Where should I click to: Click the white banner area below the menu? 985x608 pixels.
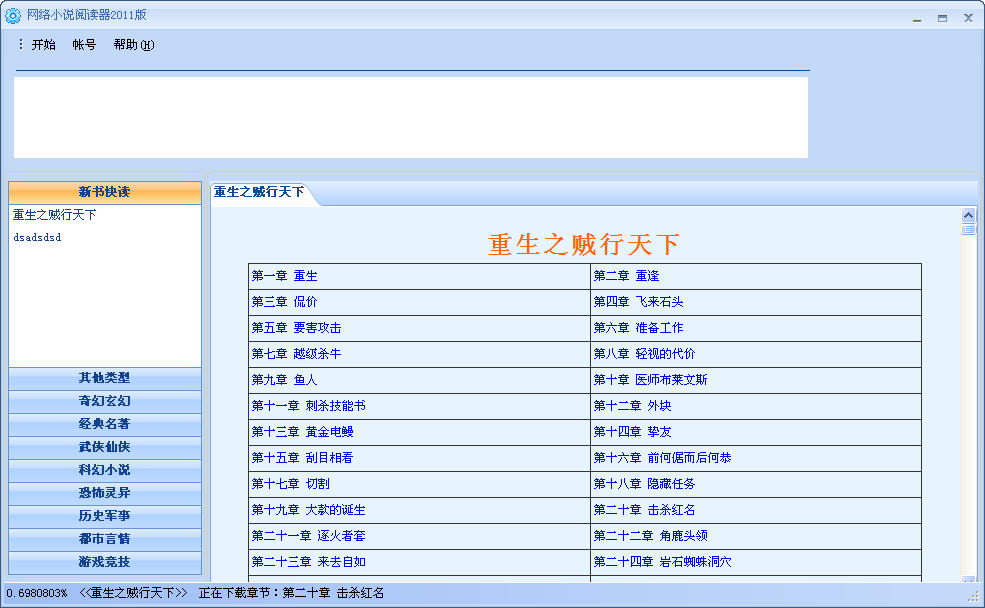point(411,117)
